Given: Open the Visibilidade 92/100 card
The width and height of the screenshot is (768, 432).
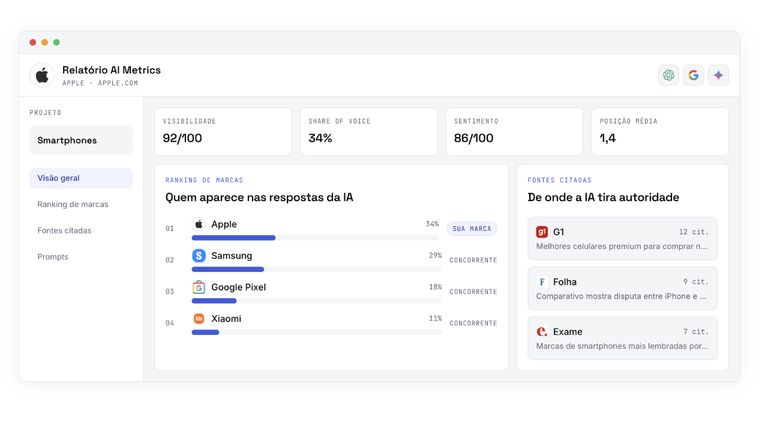Looking at the screenshot, I should 223,131.
